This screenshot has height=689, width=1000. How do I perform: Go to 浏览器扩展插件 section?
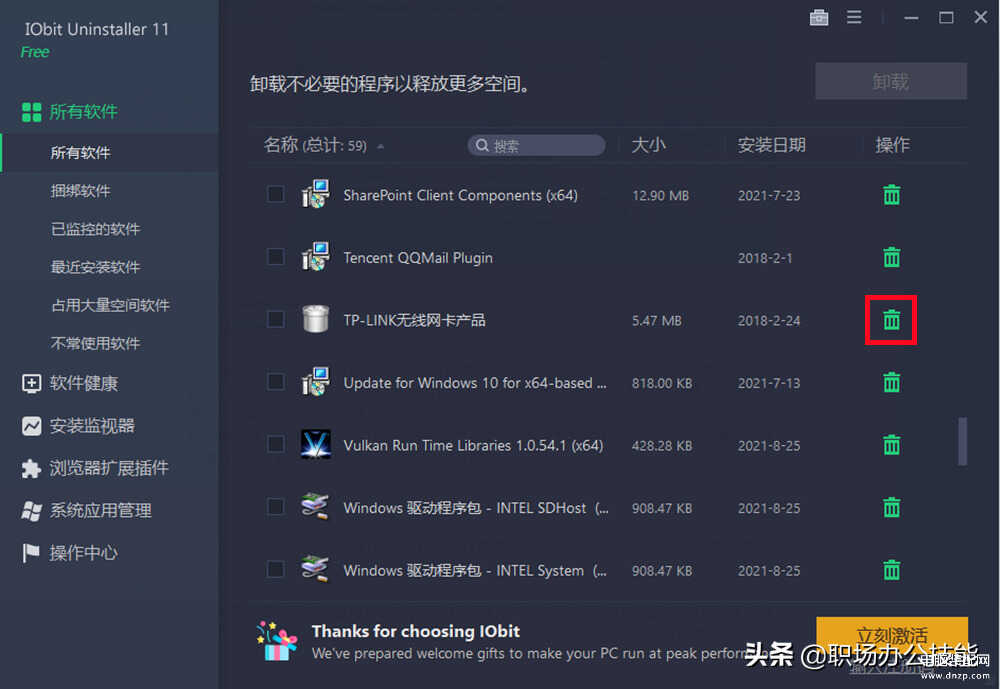pyautogui.click(x=110, y=468)
